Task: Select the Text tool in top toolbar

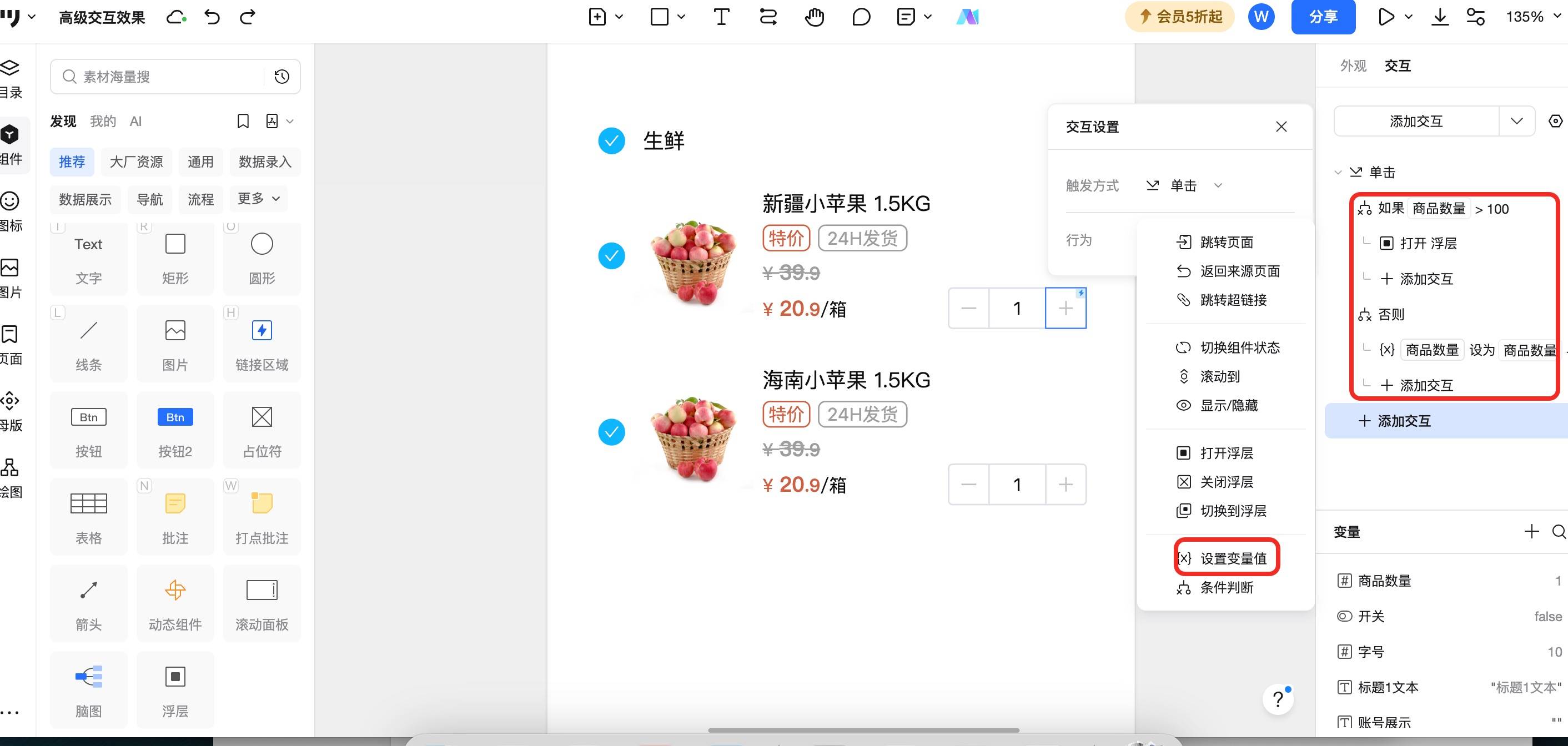Action: point(721,17)
